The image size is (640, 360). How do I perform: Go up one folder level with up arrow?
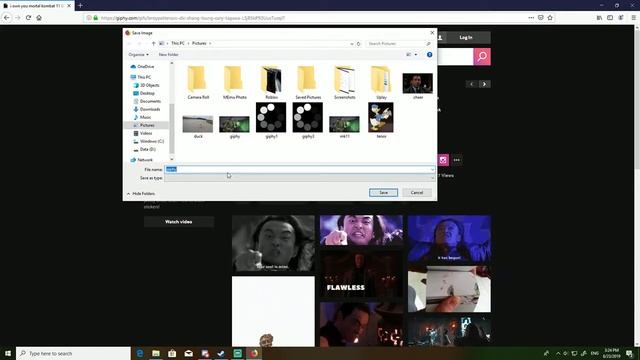[x=153, y=44]
